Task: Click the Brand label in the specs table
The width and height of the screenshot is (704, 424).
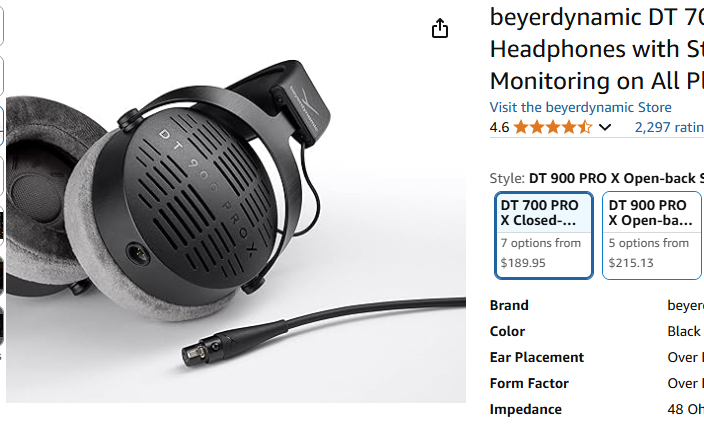Action: pos(509,305)
